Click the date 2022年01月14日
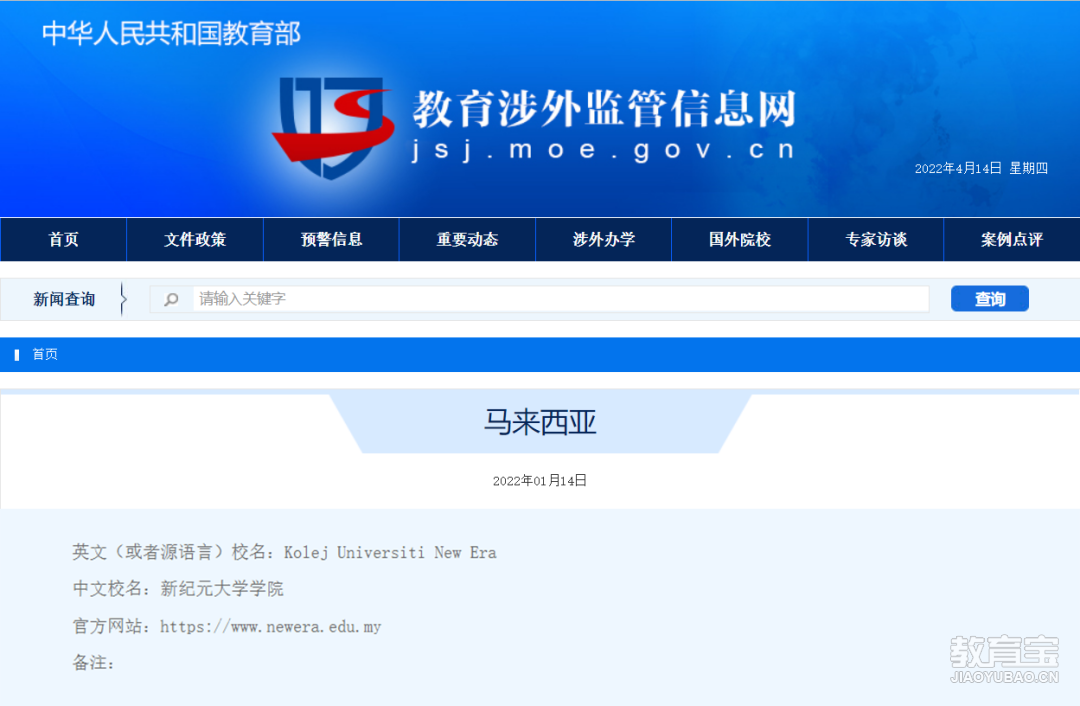Viewport: 1080px width, 706px height. (x=539, y=480)
